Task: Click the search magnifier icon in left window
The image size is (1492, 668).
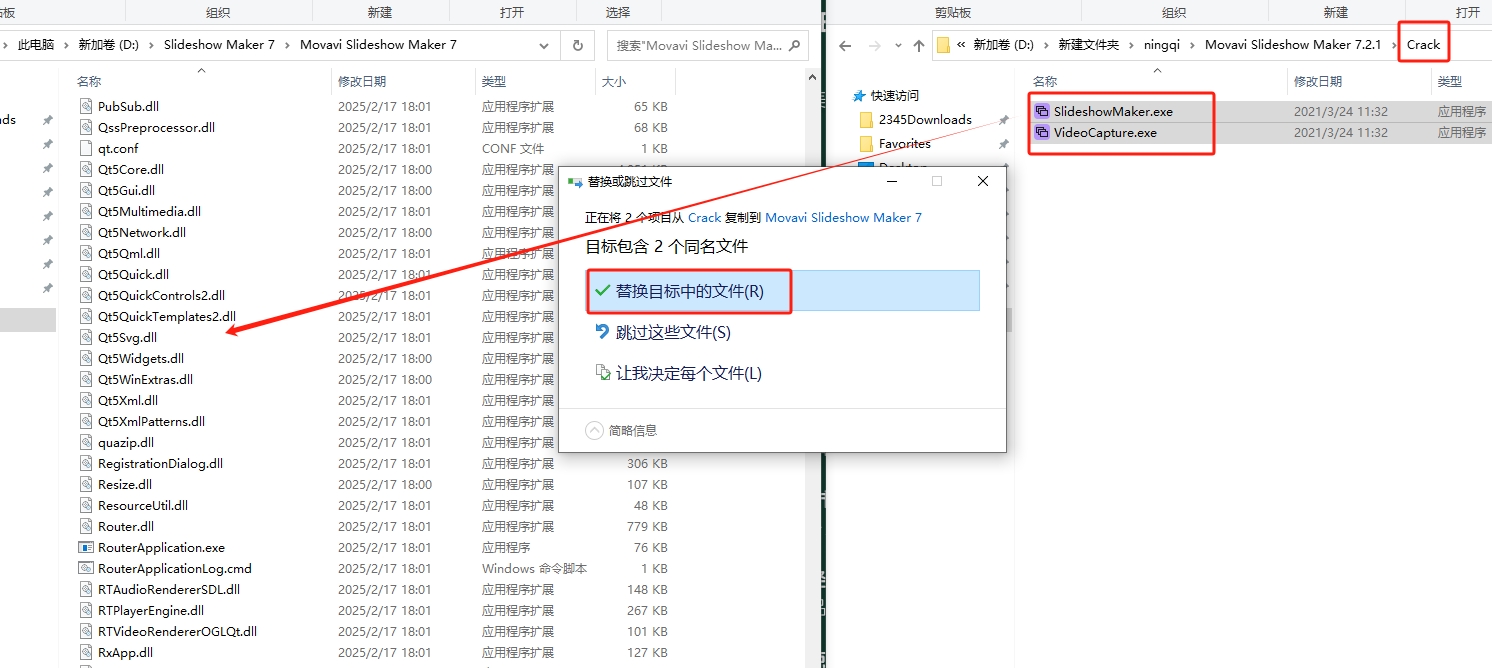Action: click(x=795, y=45)
